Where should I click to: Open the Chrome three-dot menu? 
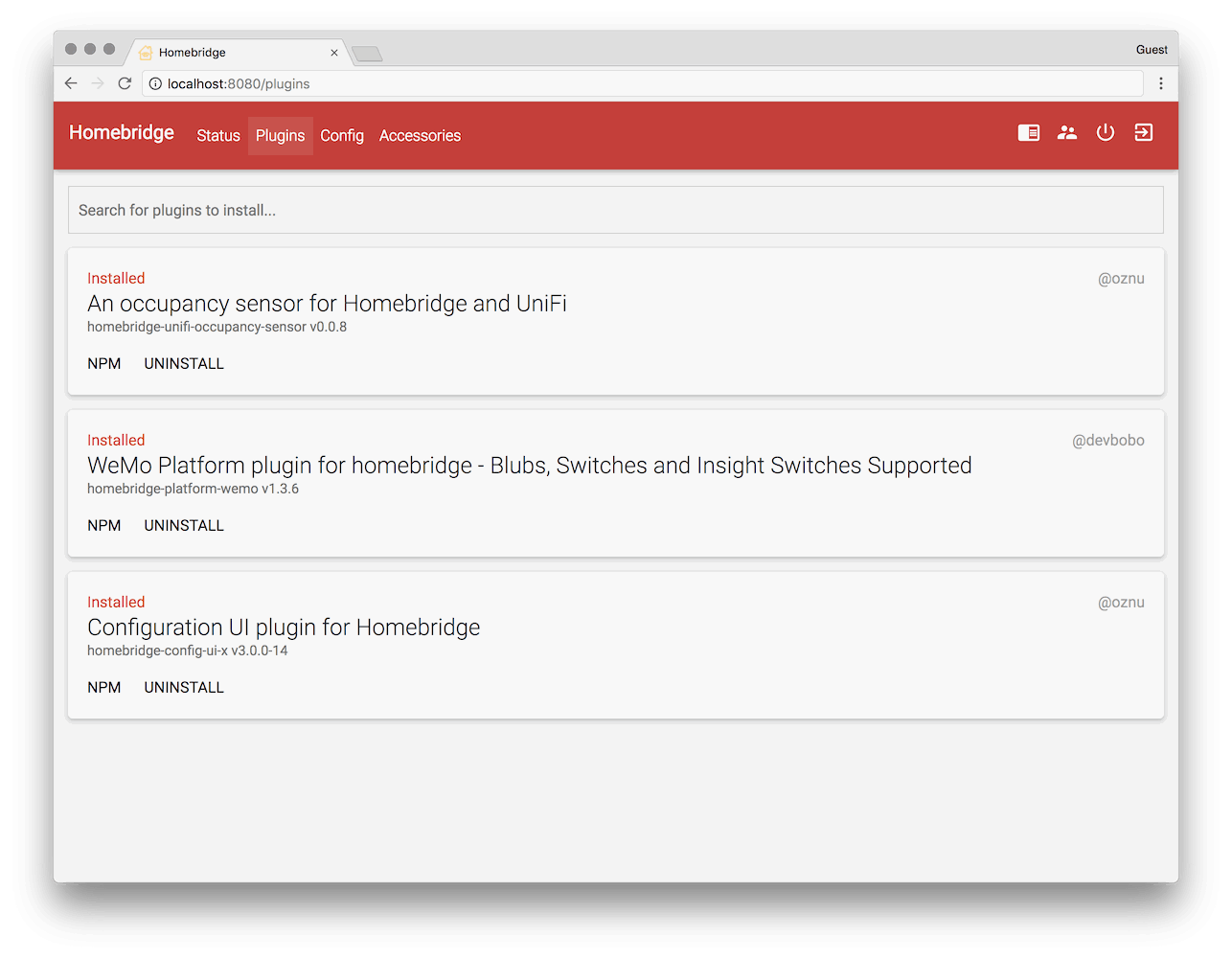[1161, 83]
